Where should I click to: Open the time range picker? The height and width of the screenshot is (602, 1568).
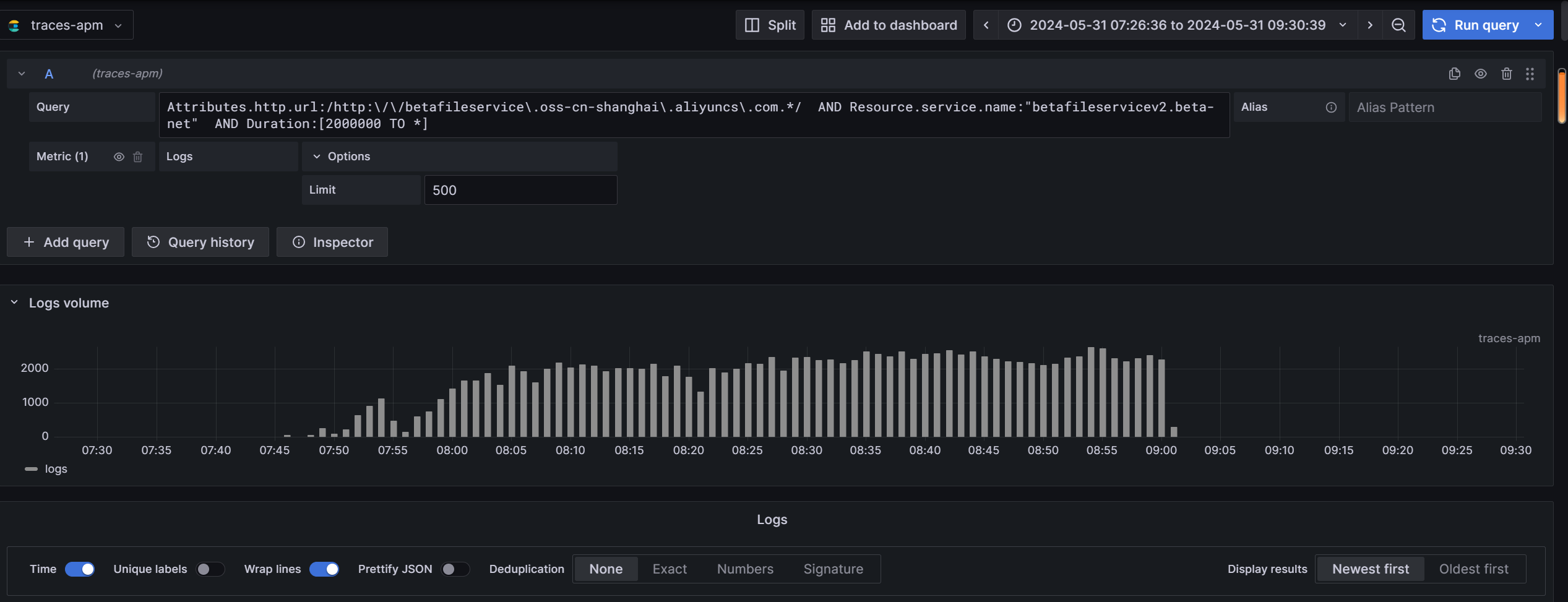[x=1178, y=25]
